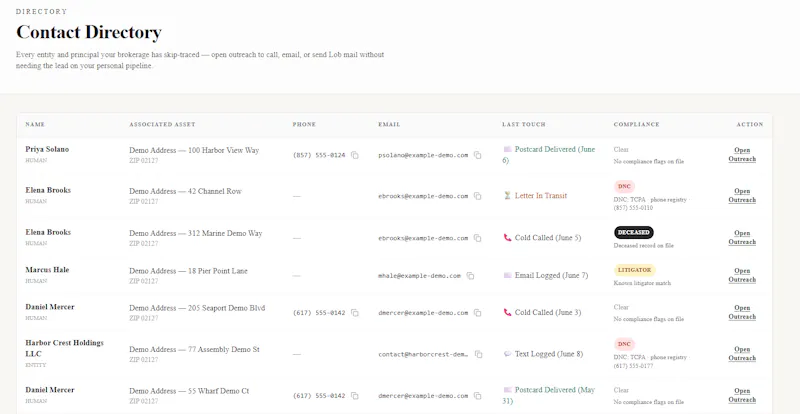This screenshot has width=800, height=414.
Task: Copy psolano@example-demo.com email address
Action: (477, 155)
